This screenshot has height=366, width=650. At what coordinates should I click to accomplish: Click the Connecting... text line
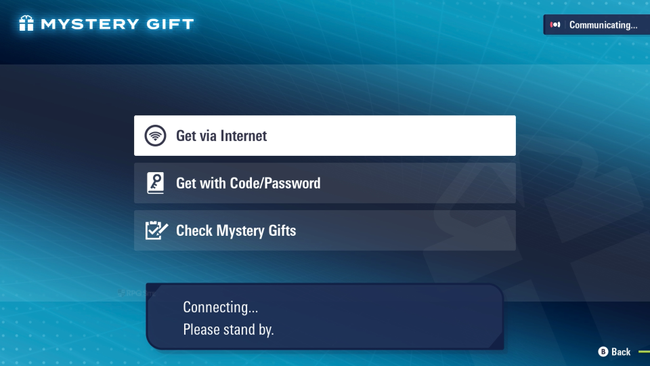pos(220,308)
